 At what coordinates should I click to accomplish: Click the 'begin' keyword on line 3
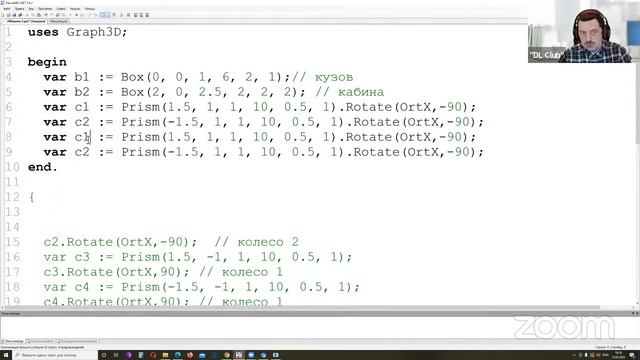pos(47,62)
